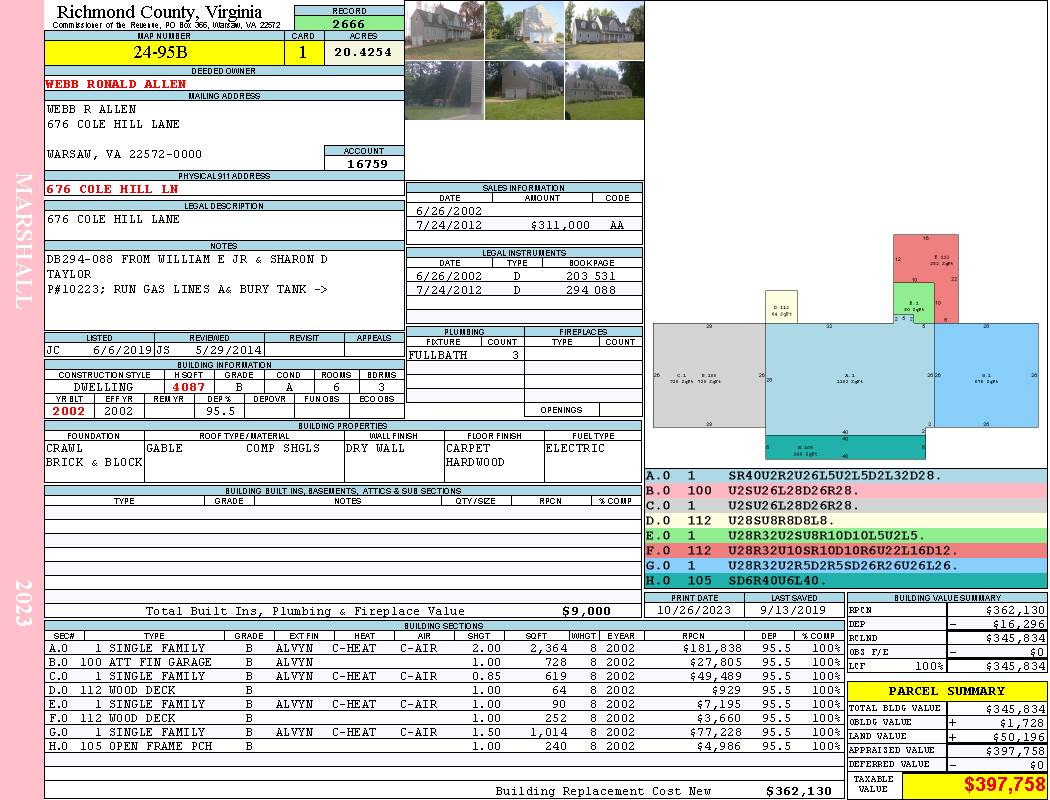Click the teal section H porch on the sketch
This screenshot has width=1050, height=800.
click(845, 447)
